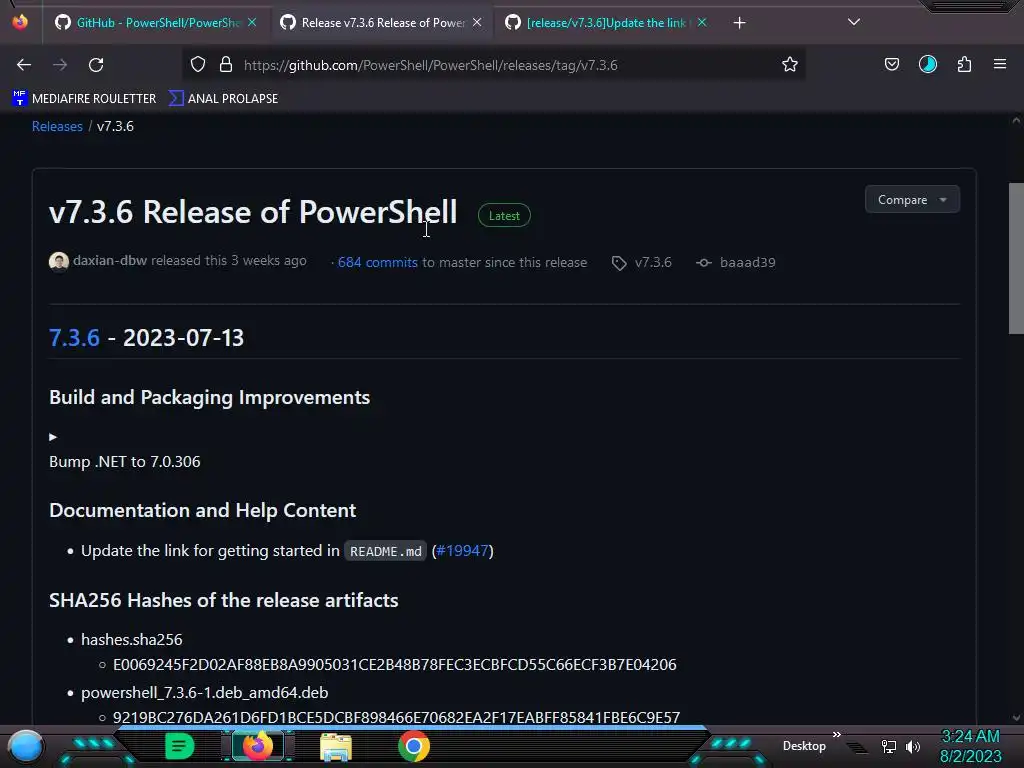The width and height of the screenshot is (1024, 768).
Task: Open the Desktop toolbar label
Action: [x=804, y=746]
